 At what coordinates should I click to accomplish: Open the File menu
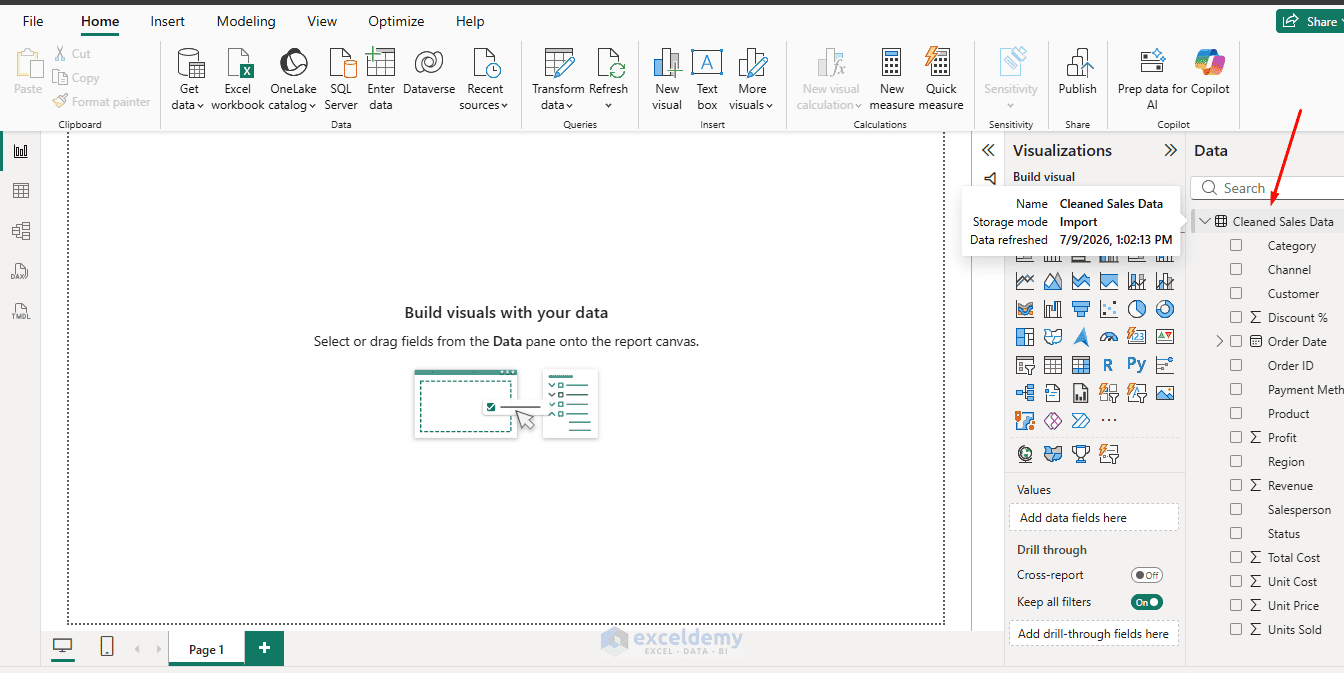coord(33,21)
